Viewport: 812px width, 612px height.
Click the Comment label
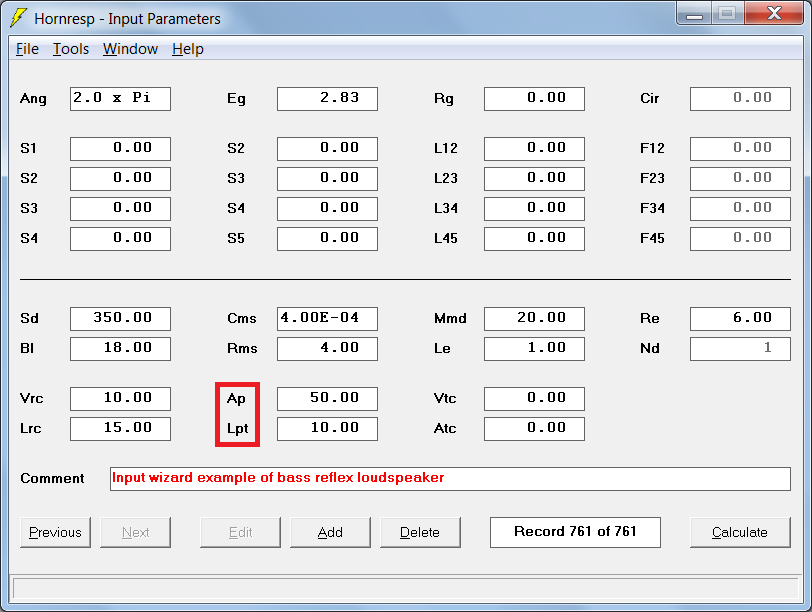[x=52, y=478]
